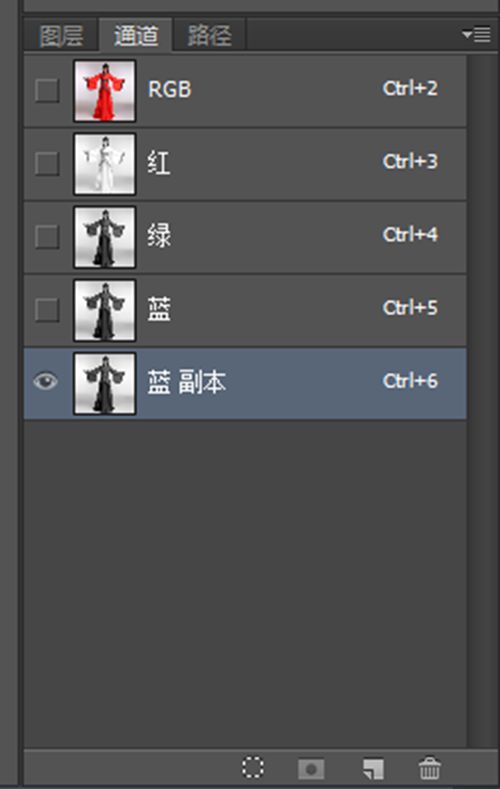Screen dimensions: 500x789
Task: Show the 蓝 channel visibility box
Action: coord(47,309)
